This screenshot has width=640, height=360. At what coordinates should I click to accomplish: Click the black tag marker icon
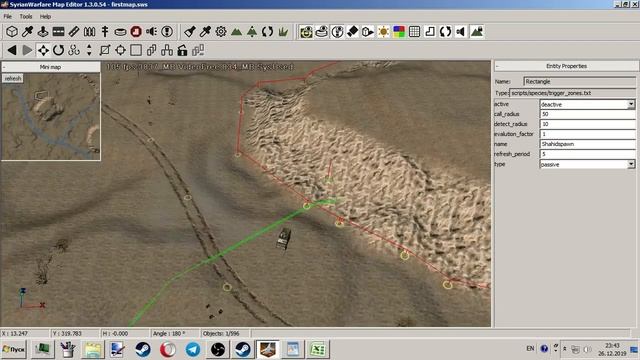coord(352,31)
